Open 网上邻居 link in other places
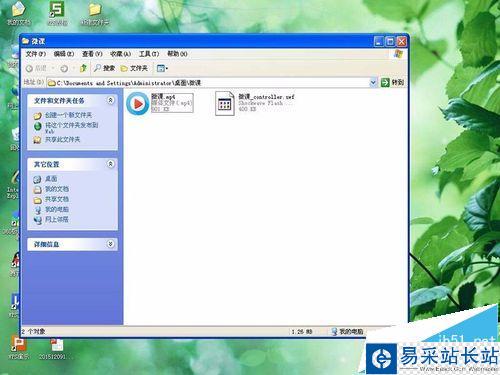 [x=57, y=219]
